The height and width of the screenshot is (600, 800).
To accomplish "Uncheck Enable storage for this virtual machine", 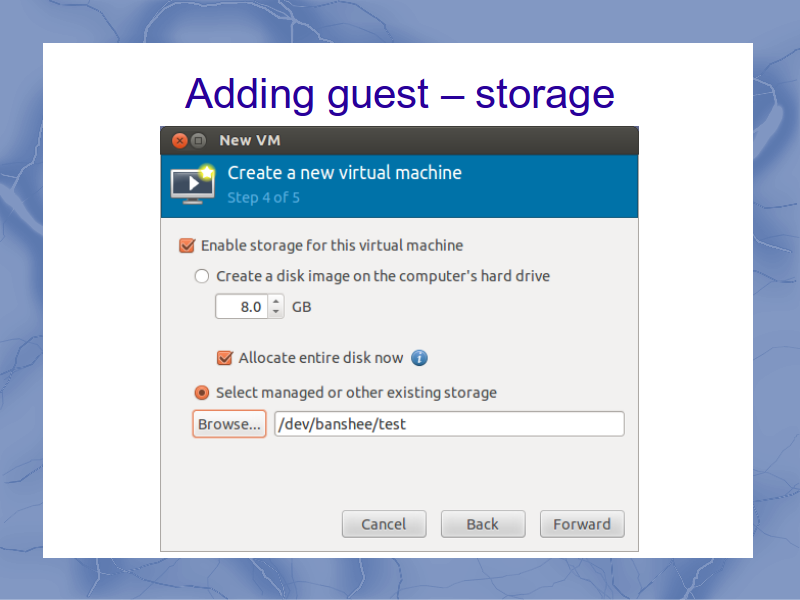I will click(187, 245).
